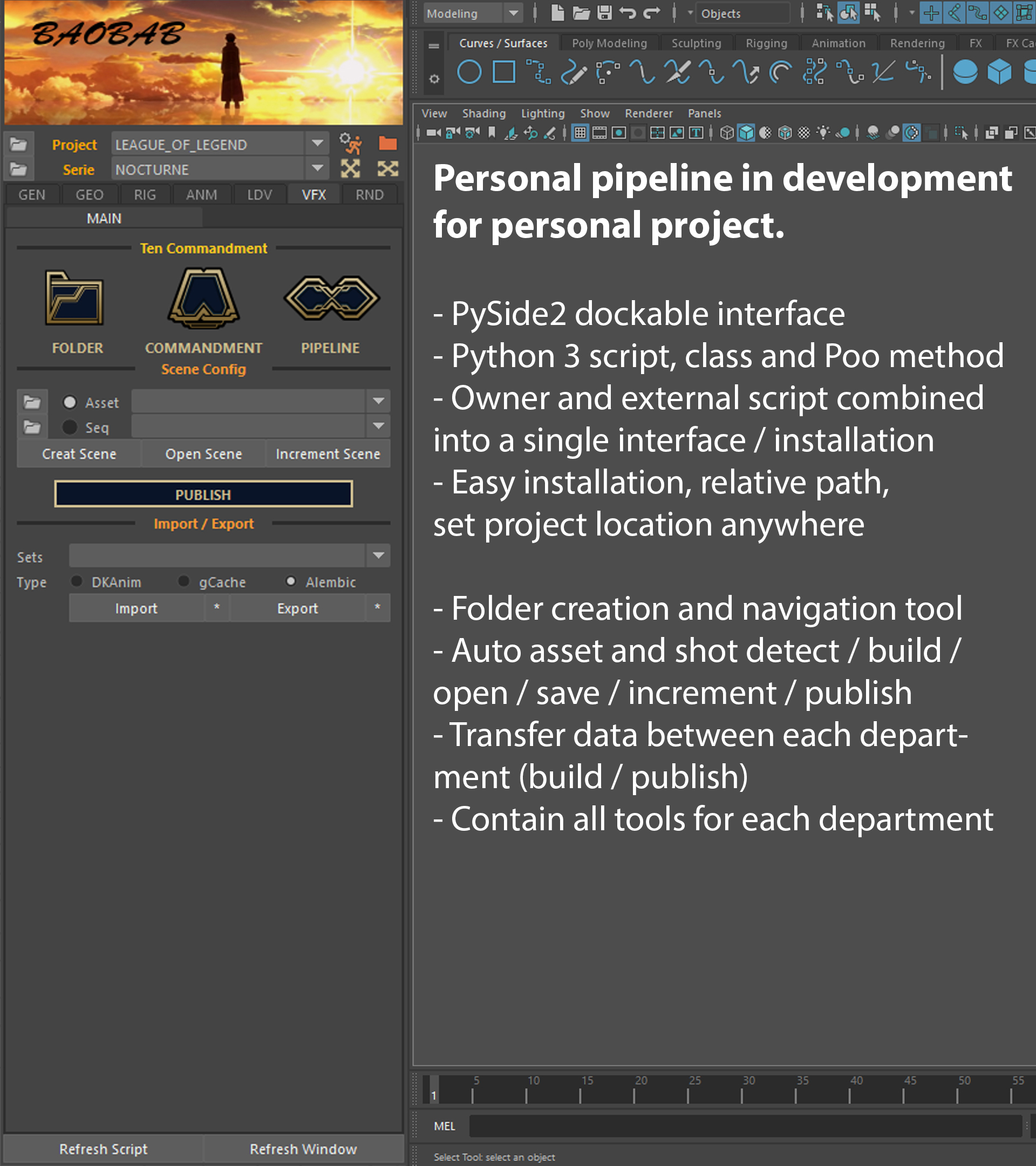Expand the Serie NOCTURNE dropdown

click(x=318, y=169)
